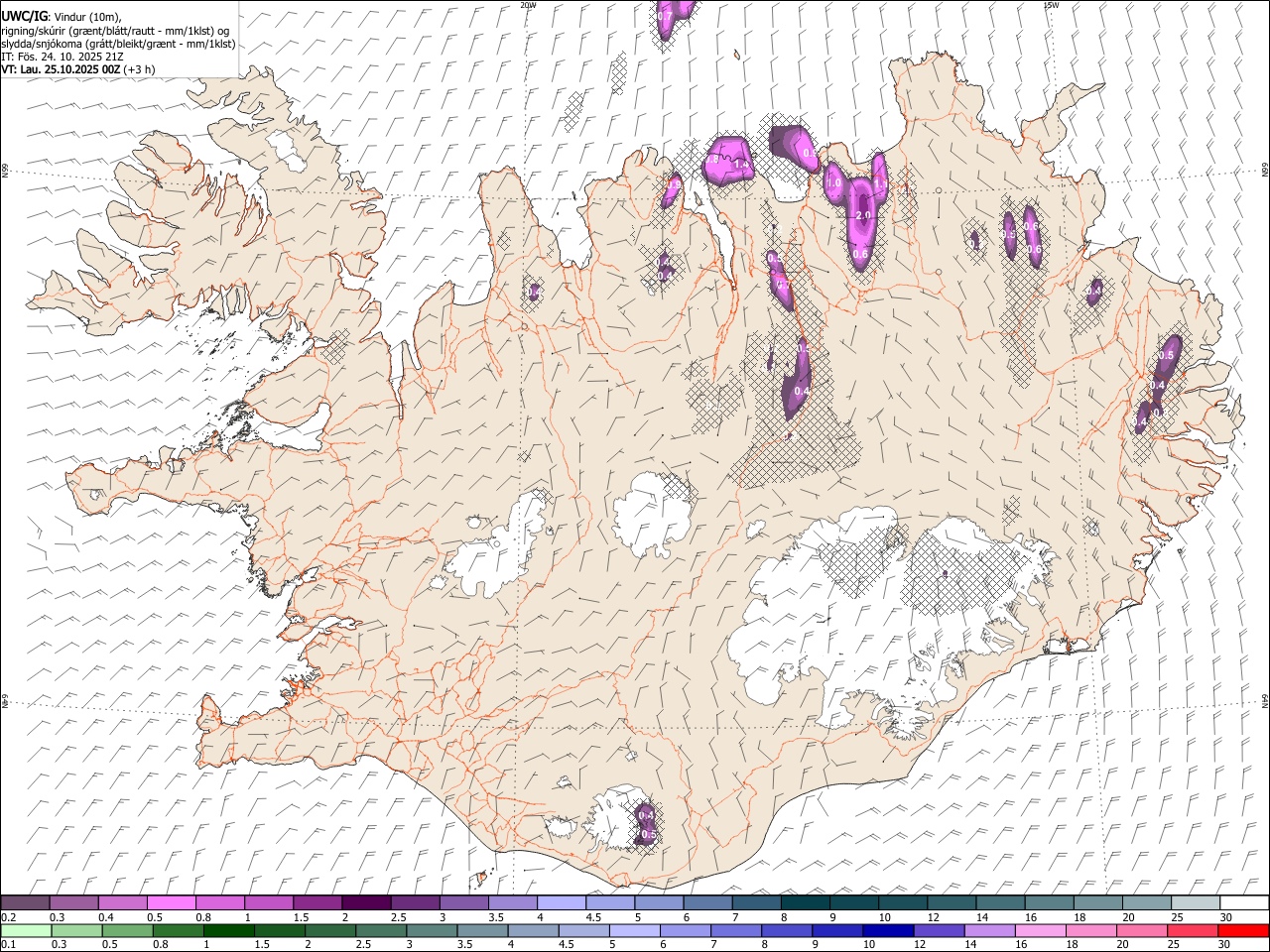Click the 'slydda/snjókoma' legend description line
The image size is (1270, 952).
[118, 44]
